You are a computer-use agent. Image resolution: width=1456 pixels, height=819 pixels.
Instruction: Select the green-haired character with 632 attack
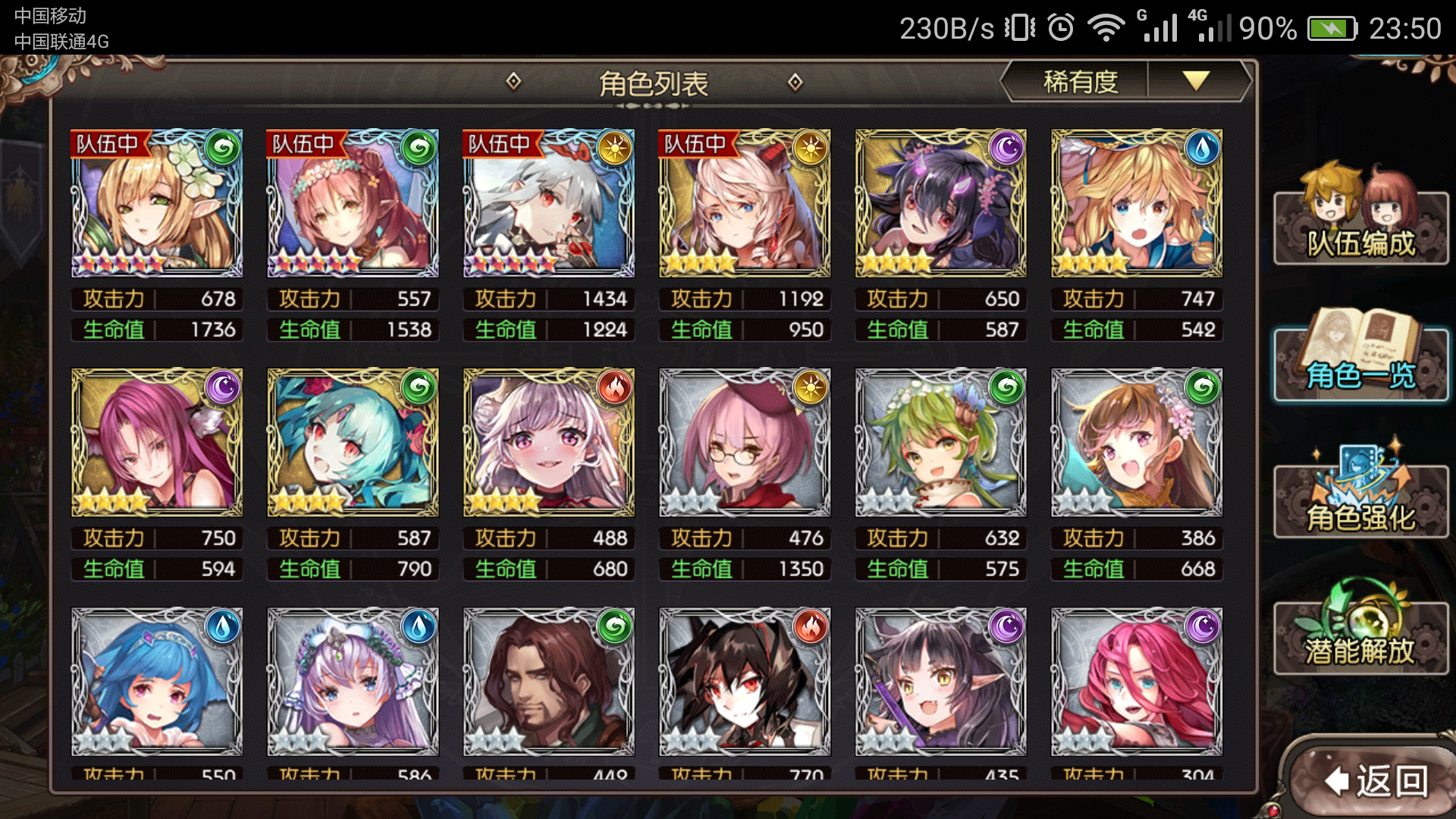coord(940,442)
